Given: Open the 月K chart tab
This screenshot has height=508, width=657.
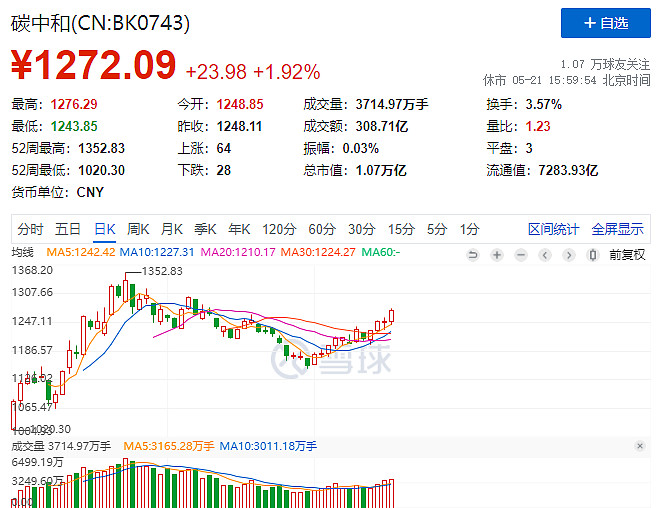Looking at the screenshot, I should click(x=171, y=229).
